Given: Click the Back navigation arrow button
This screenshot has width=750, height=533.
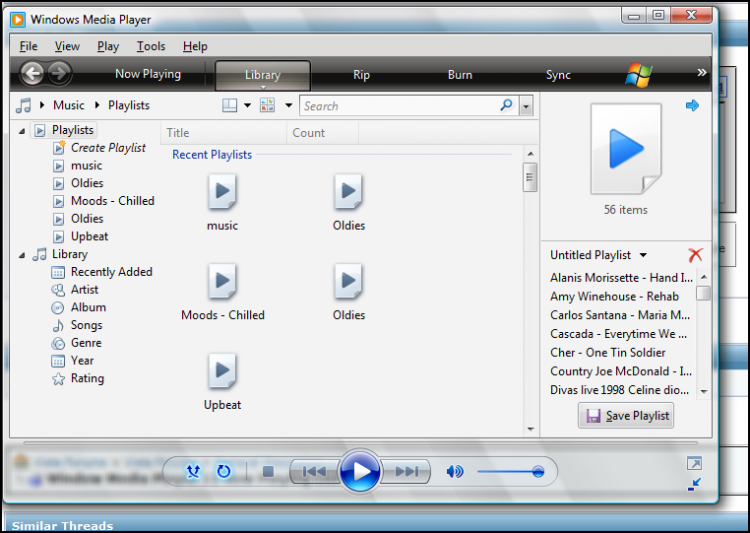Looking at the screenshot, I should click(32, 74).
